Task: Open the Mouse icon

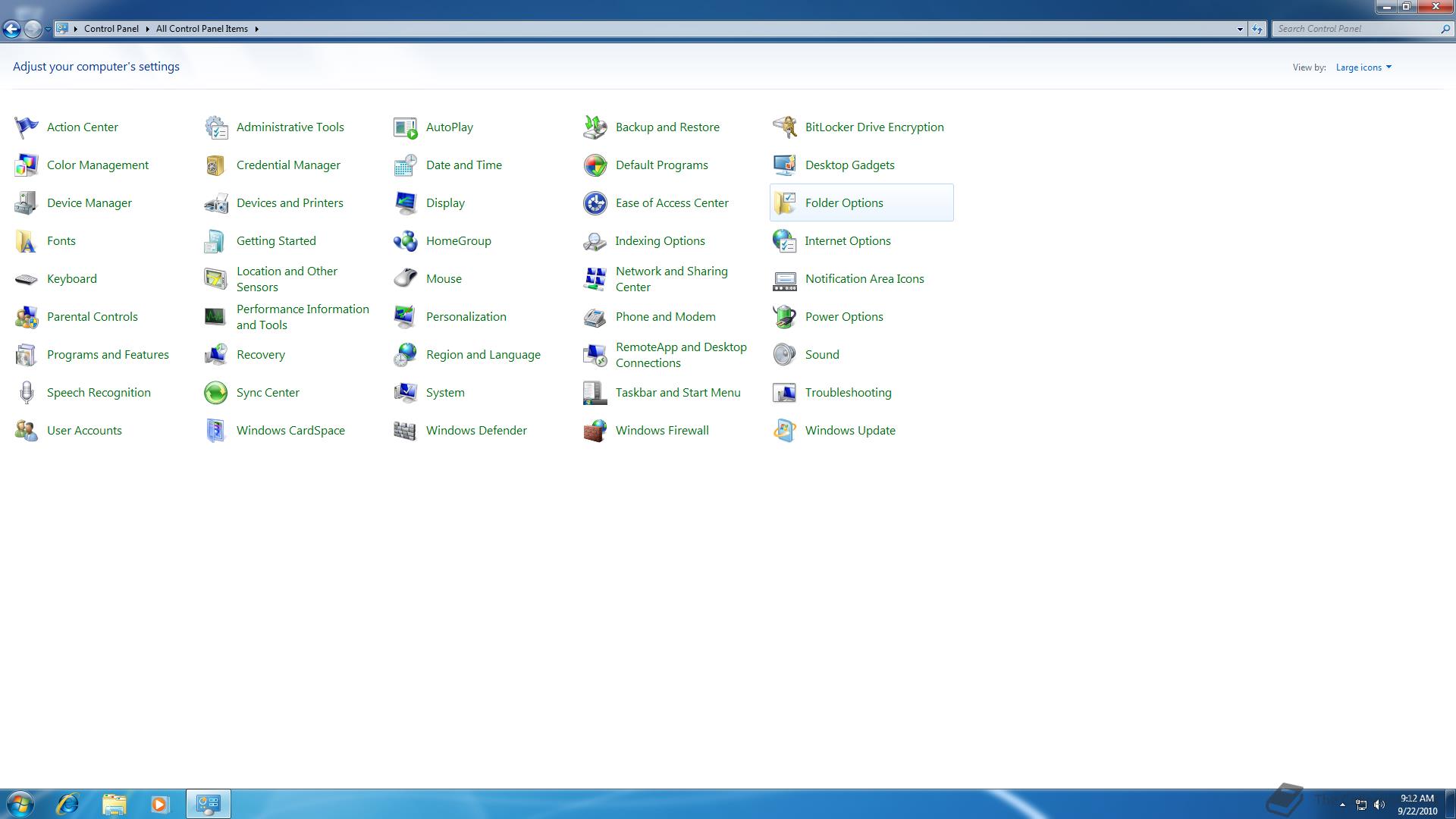Action: click(x=406, y=278)
